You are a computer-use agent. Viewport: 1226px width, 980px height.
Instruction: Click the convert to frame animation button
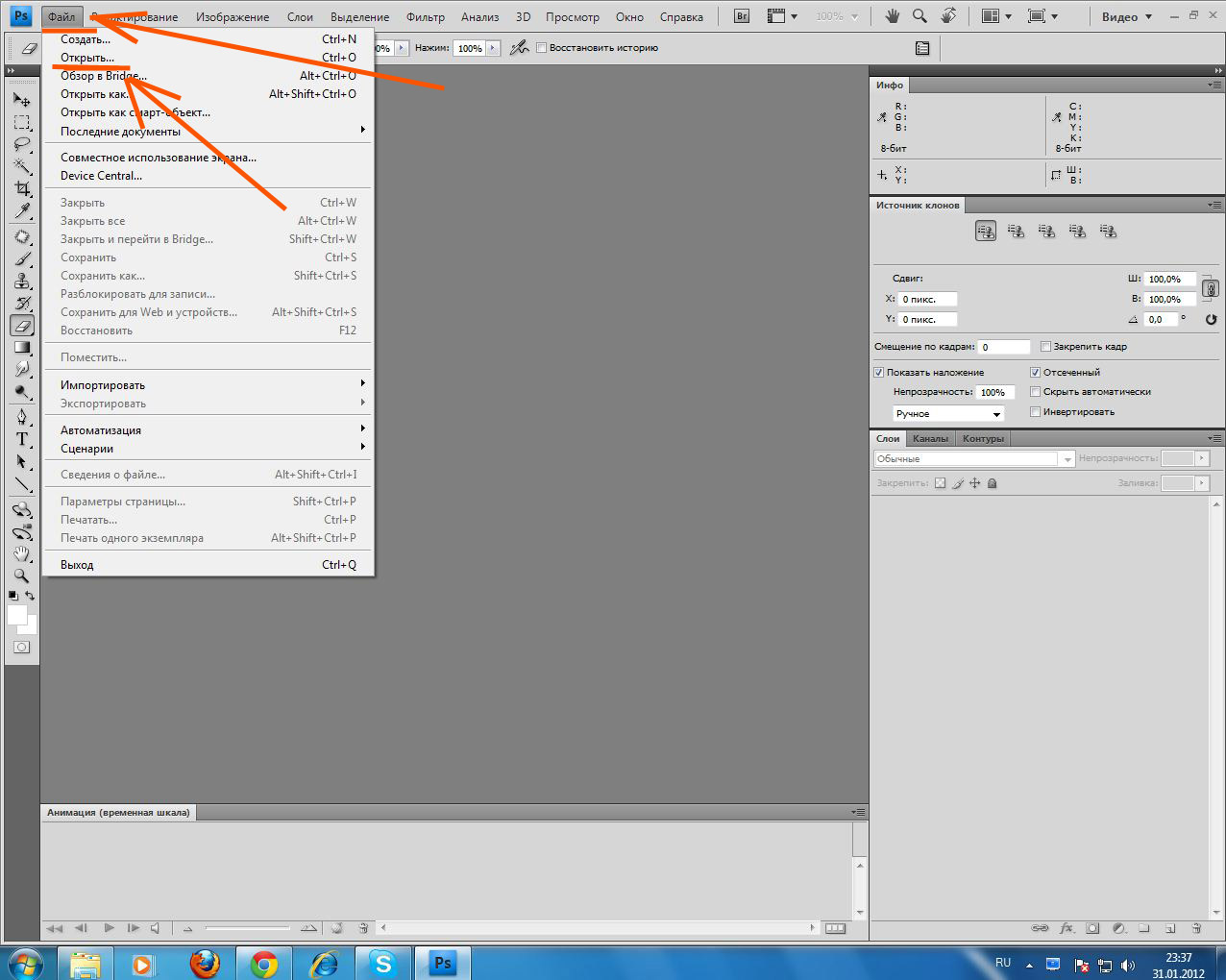tap(835, 928)
